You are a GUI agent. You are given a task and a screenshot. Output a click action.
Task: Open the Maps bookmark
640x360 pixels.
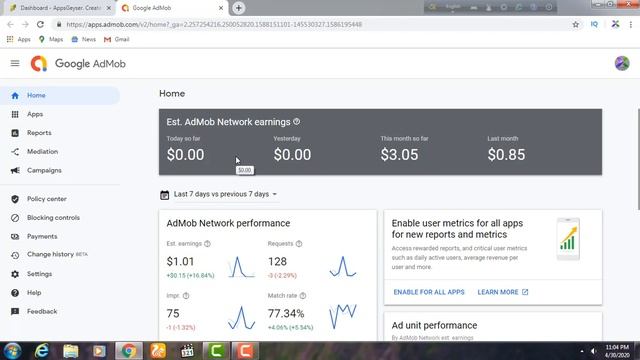tap(51, 39)
